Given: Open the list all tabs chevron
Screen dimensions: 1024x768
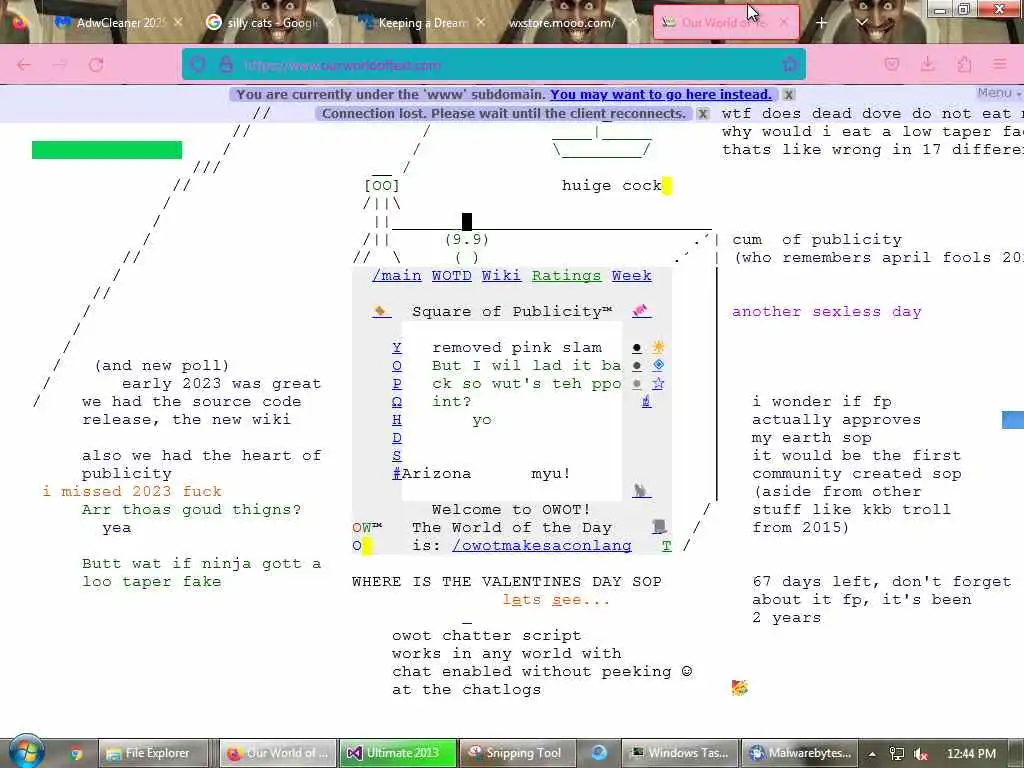Looking at the screenshot, I should 862,22.
